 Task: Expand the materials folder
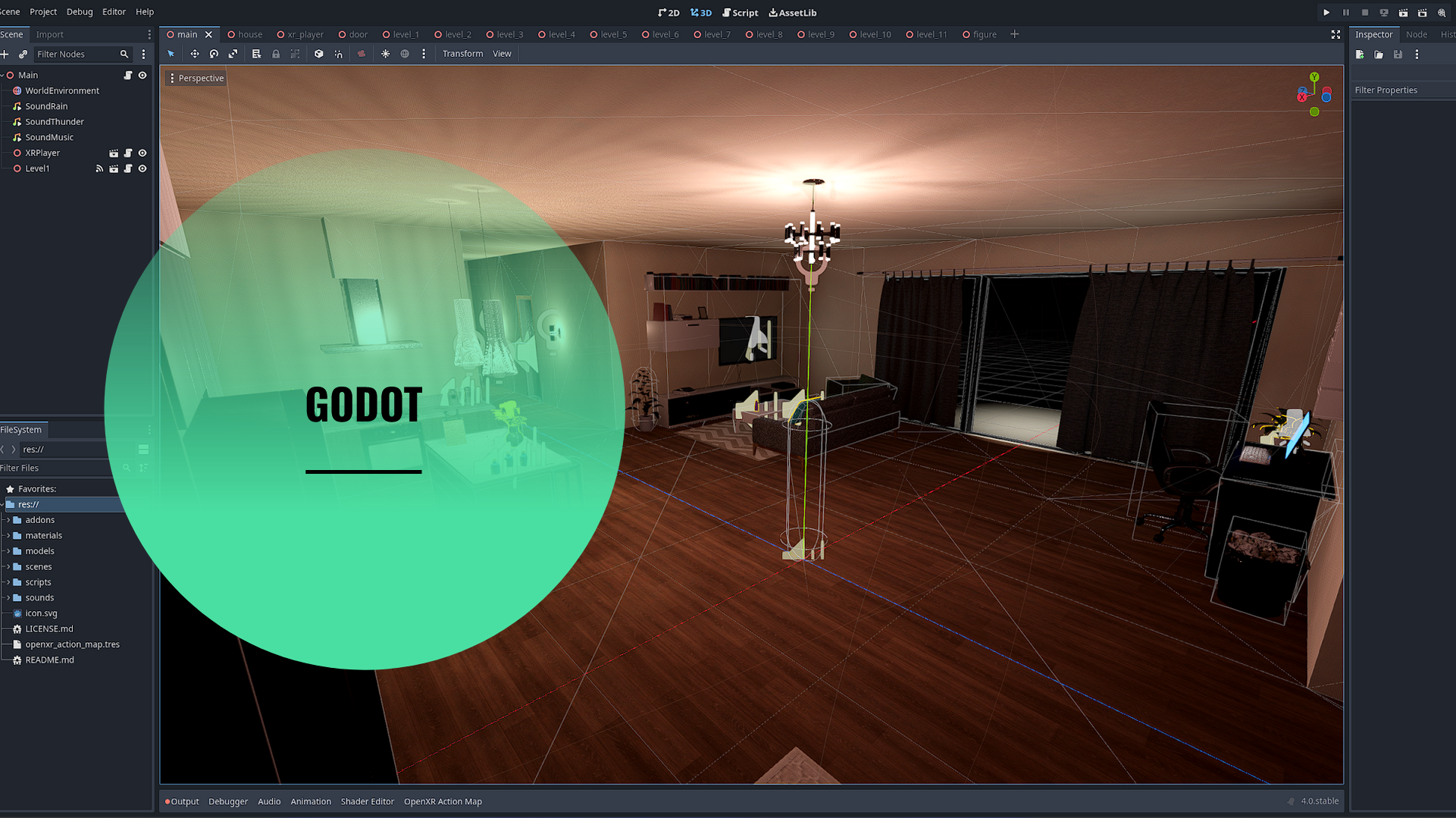click(x=8, y=535)
